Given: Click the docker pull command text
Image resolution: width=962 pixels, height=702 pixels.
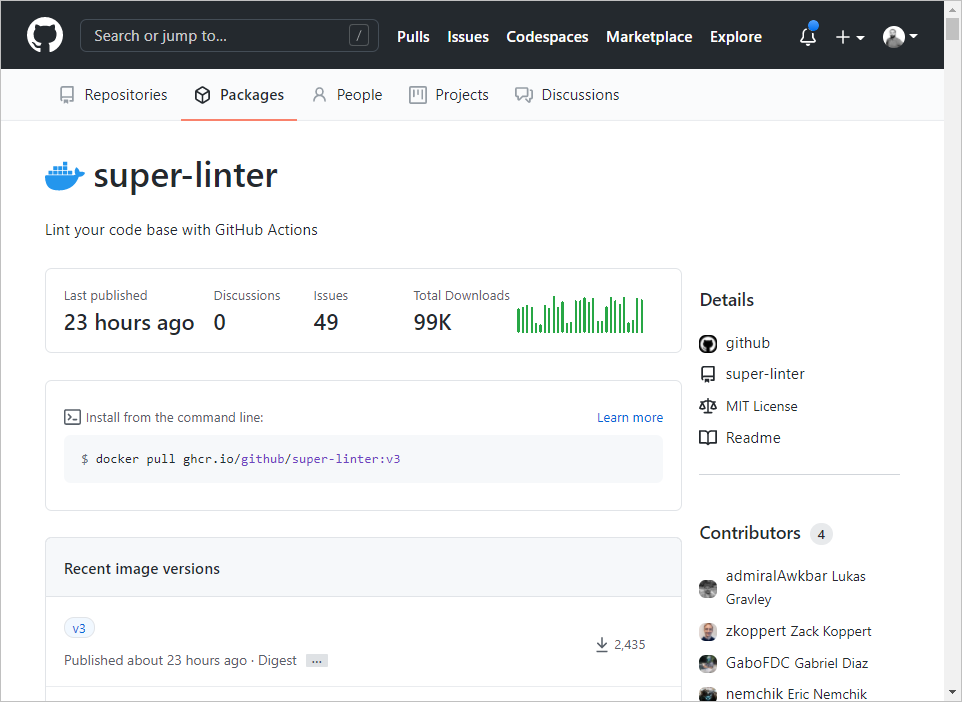Looking at the screenshot, I should [x=248, y=459].
